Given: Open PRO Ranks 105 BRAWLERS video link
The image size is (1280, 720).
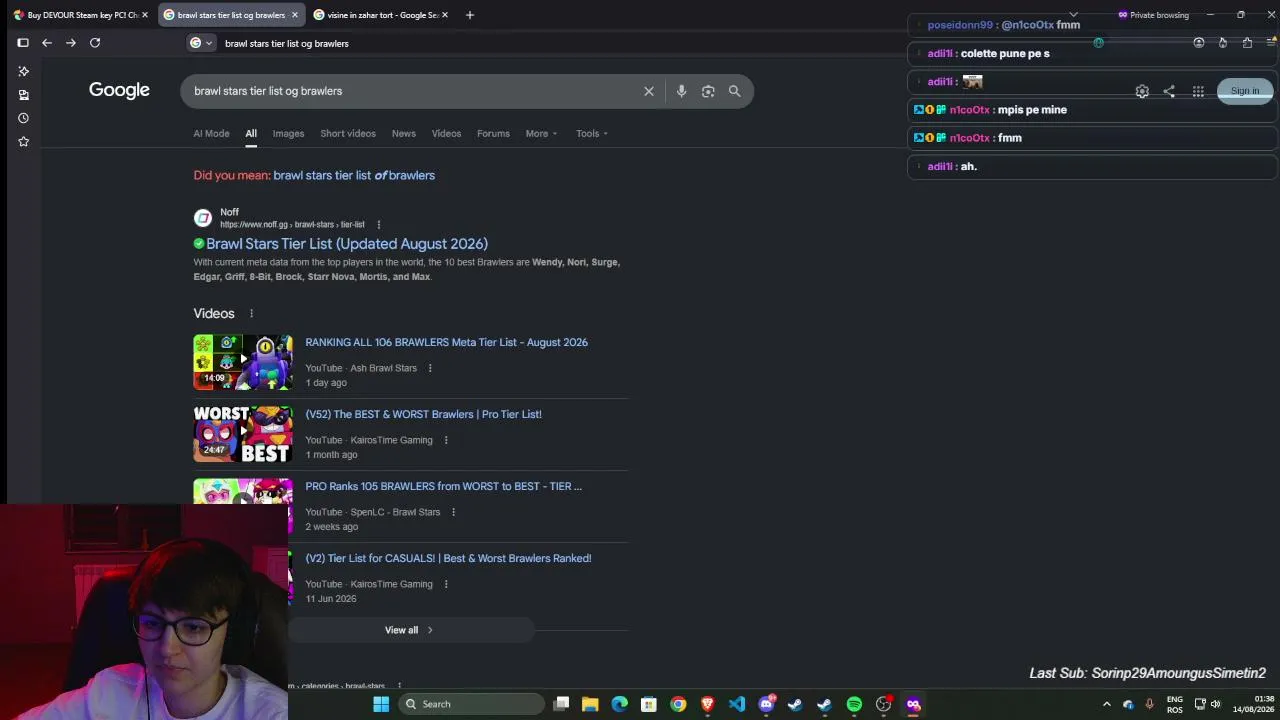Looking at the screenshot, I should click(x=443, y=486).
